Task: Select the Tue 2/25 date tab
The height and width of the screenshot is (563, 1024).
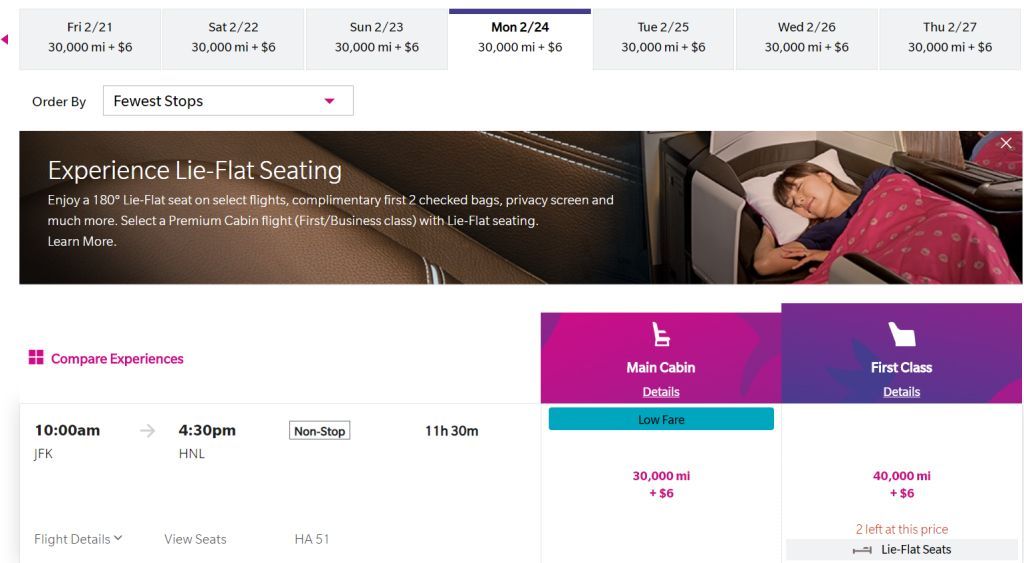Action: 663,39
